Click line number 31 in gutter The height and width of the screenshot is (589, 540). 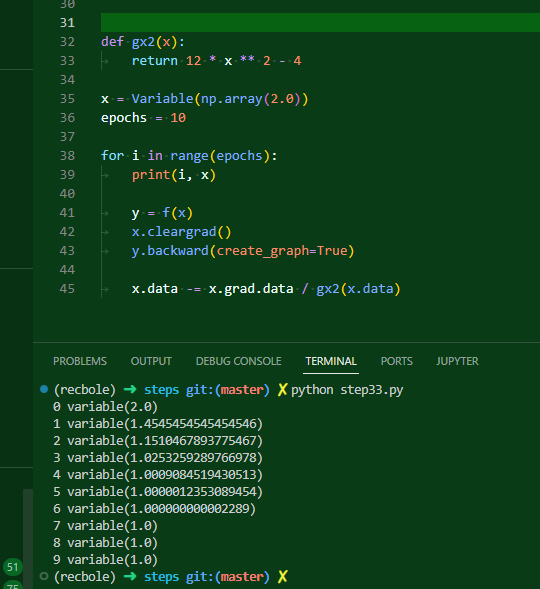(x=68, y=23)
